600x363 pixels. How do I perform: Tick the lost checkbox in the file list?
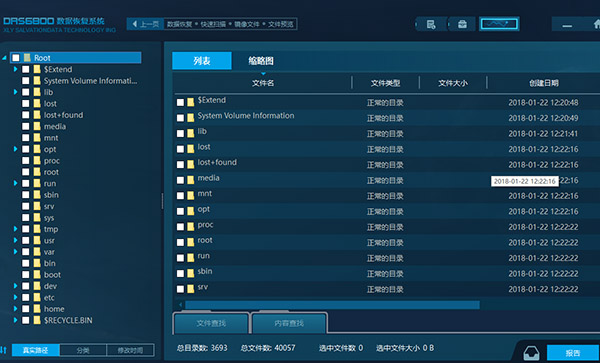click(x=180, y=149)
